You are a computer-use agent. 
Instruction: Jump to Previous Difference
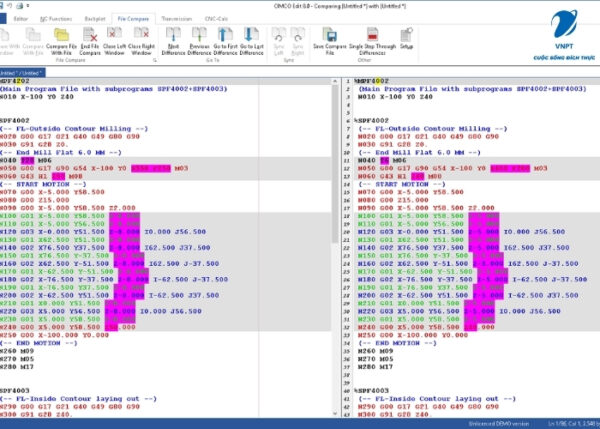199,41
